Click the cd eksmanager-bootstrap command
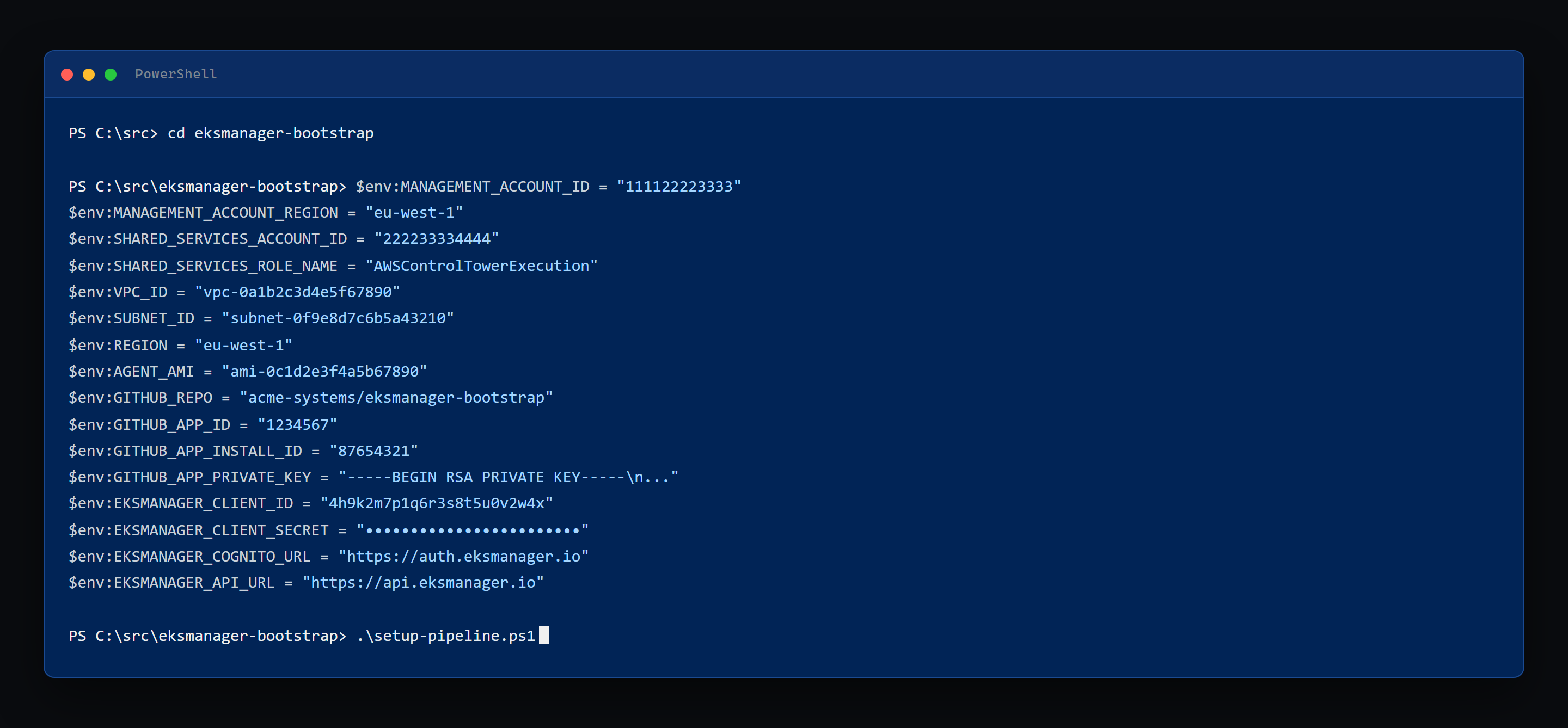Screen dimensions: 1568x728 tap(271, 133)
